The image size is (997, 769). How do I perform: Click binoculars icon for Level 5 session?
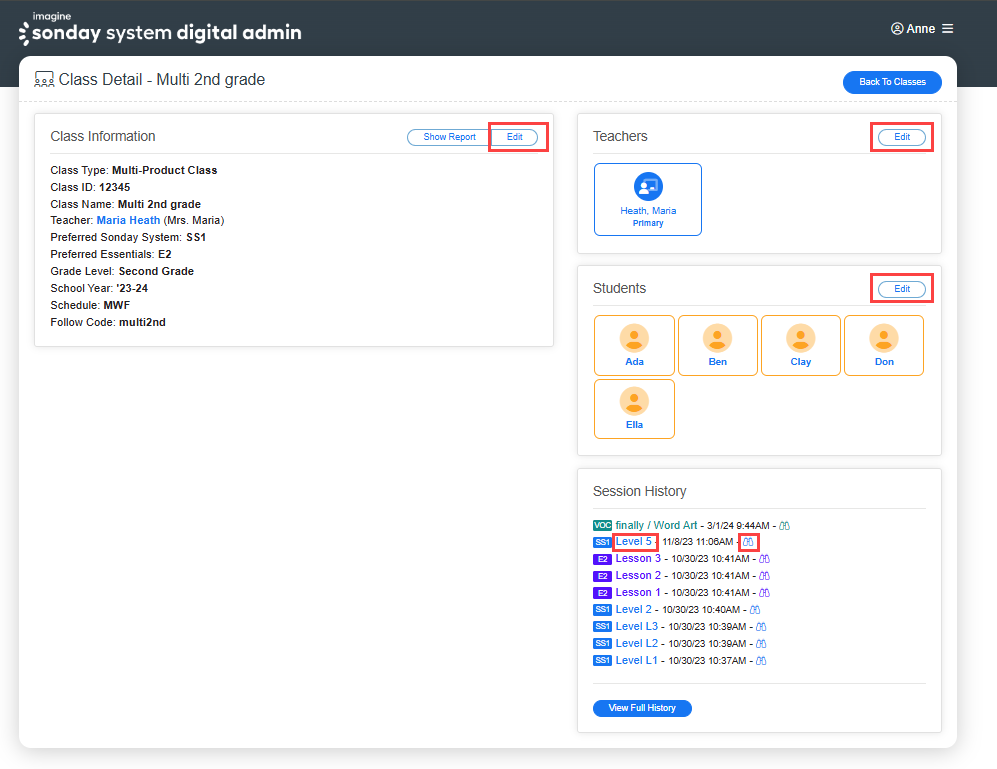pyautogui.click(x=748, y=542)
